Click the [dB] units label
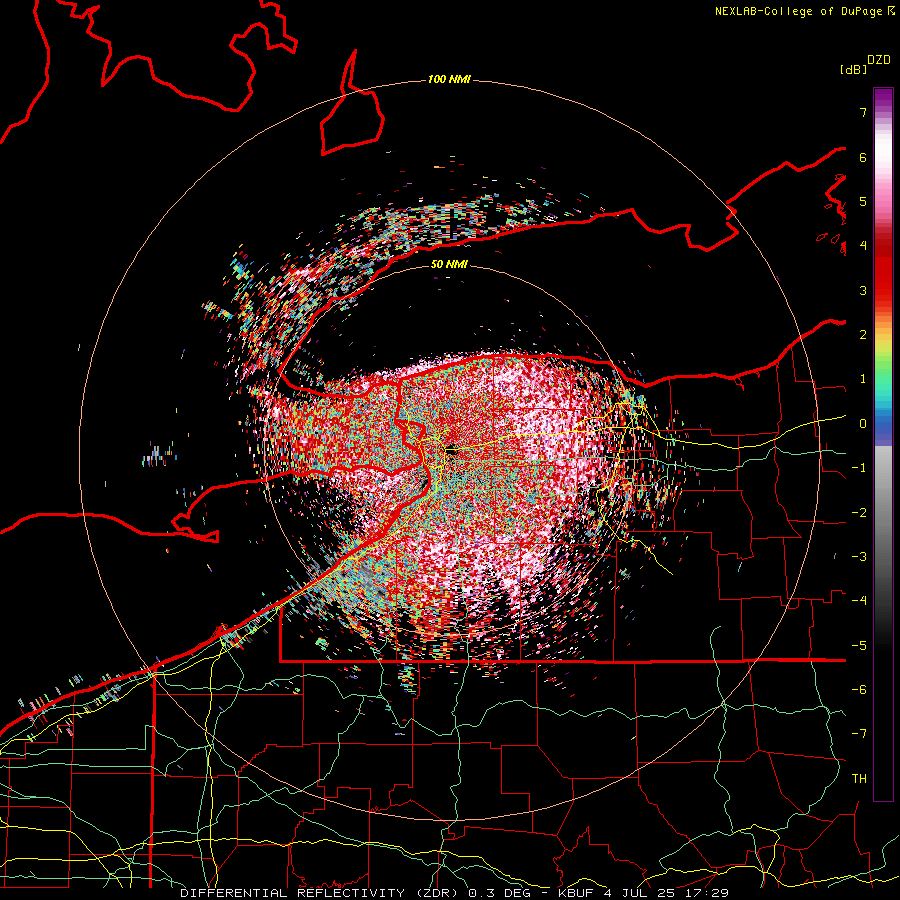 point(853,69)
